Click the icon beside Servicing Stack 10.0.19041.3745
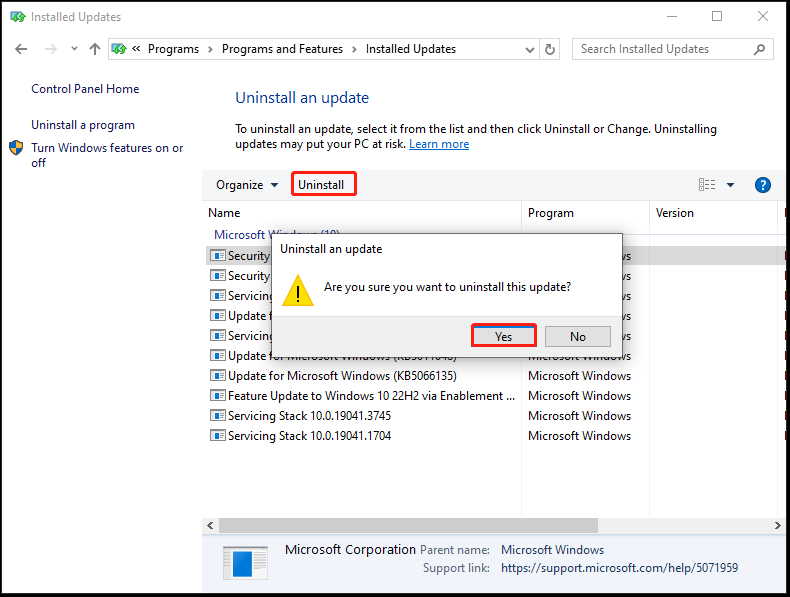Image resolution: width=790 pixels, height=597 pixels. (x=218, y=416)
